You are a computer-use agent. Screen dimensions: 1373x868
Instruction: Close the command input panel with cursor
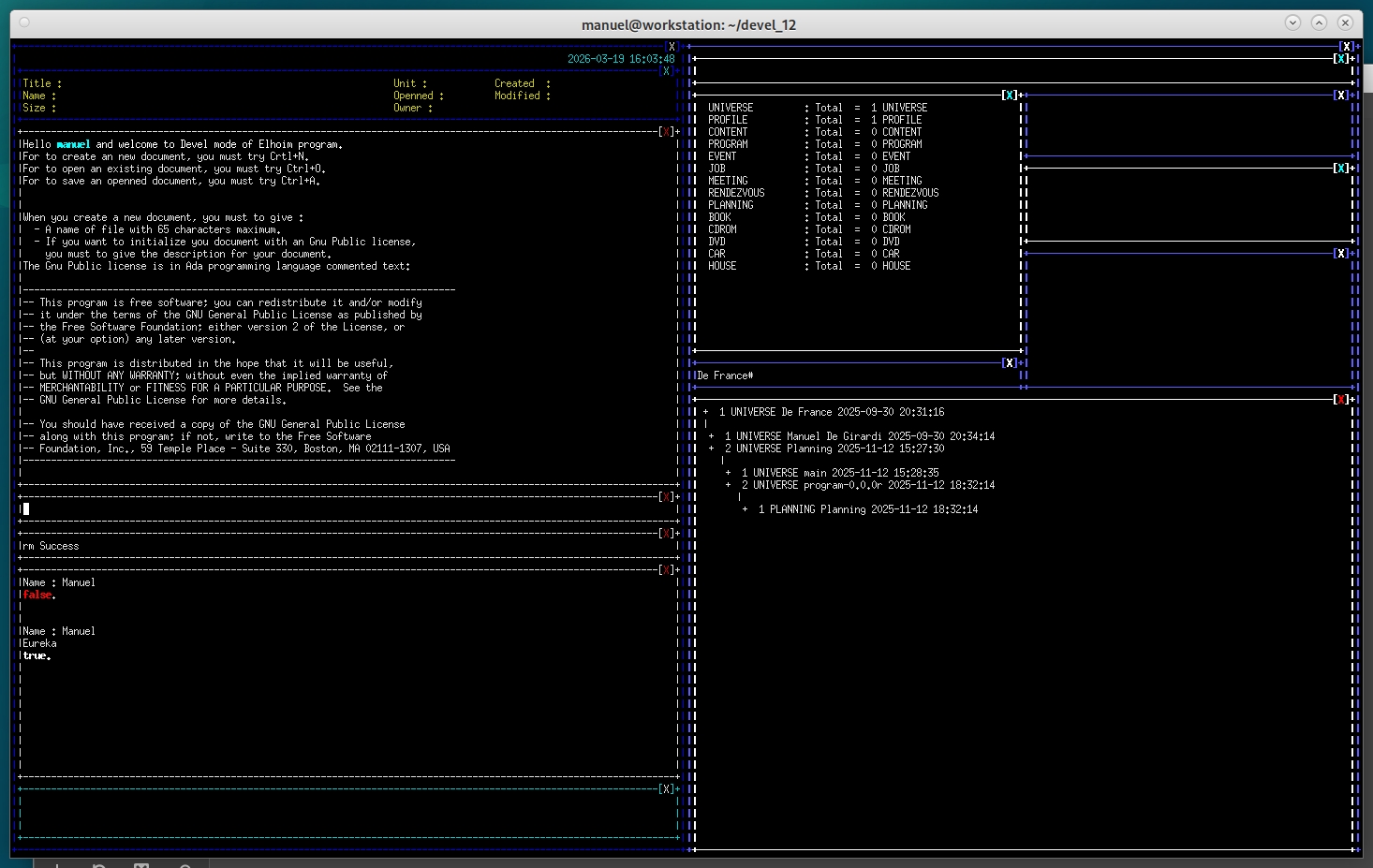[x=667, y=497]
